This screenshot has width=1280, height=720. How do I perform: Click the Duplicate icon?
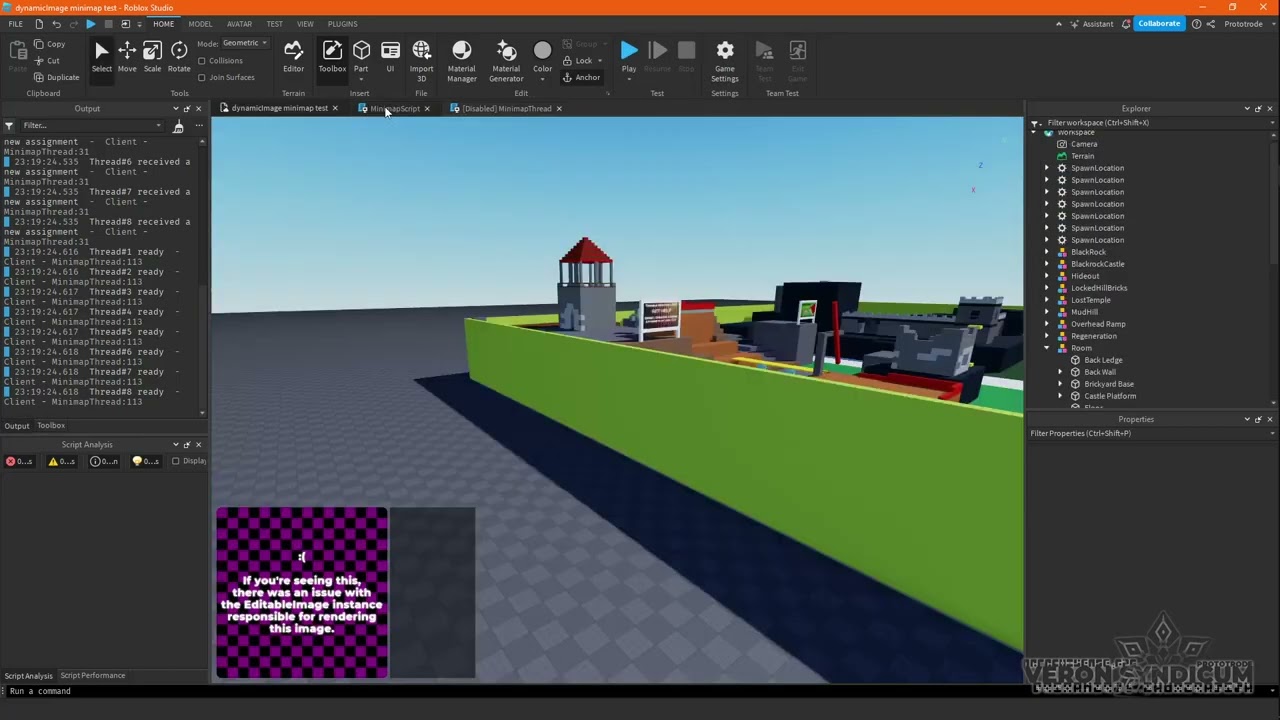[40, 77]
